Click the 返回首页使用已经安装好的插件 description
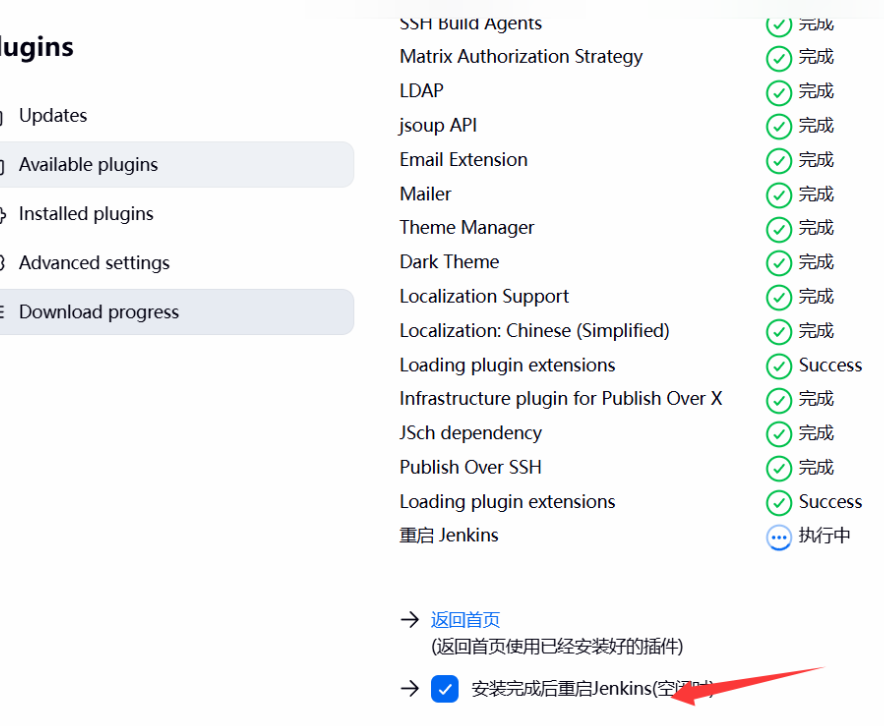Viewport: 884px width, 726px height. pyautogui.click(x=557, y=646)
